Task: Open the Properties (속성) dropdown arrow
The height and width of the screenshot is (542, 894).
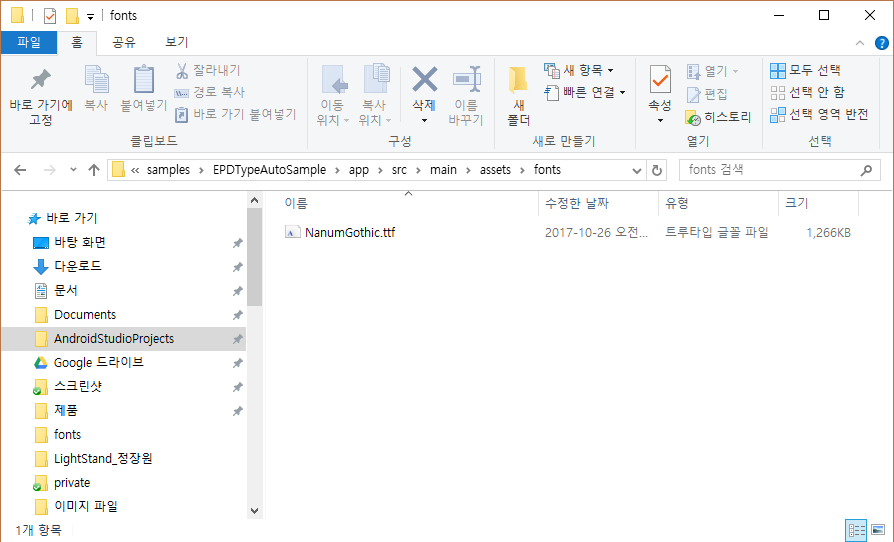Action: click(x=660, y=120)
